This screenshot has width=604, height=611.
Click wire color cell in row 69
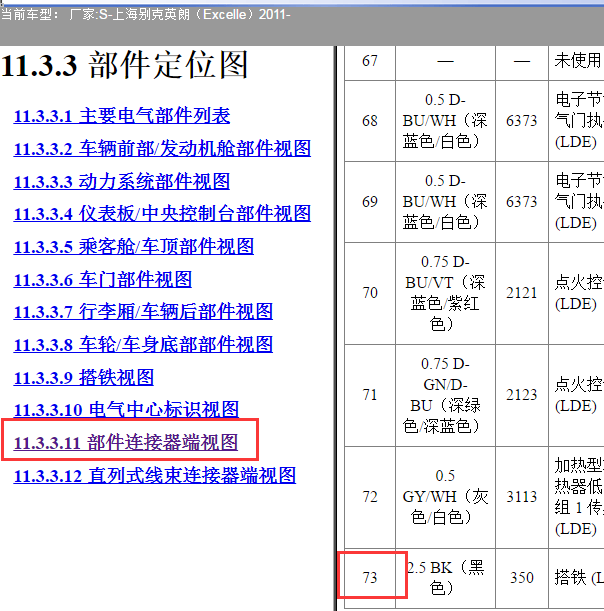pos(445,202)
